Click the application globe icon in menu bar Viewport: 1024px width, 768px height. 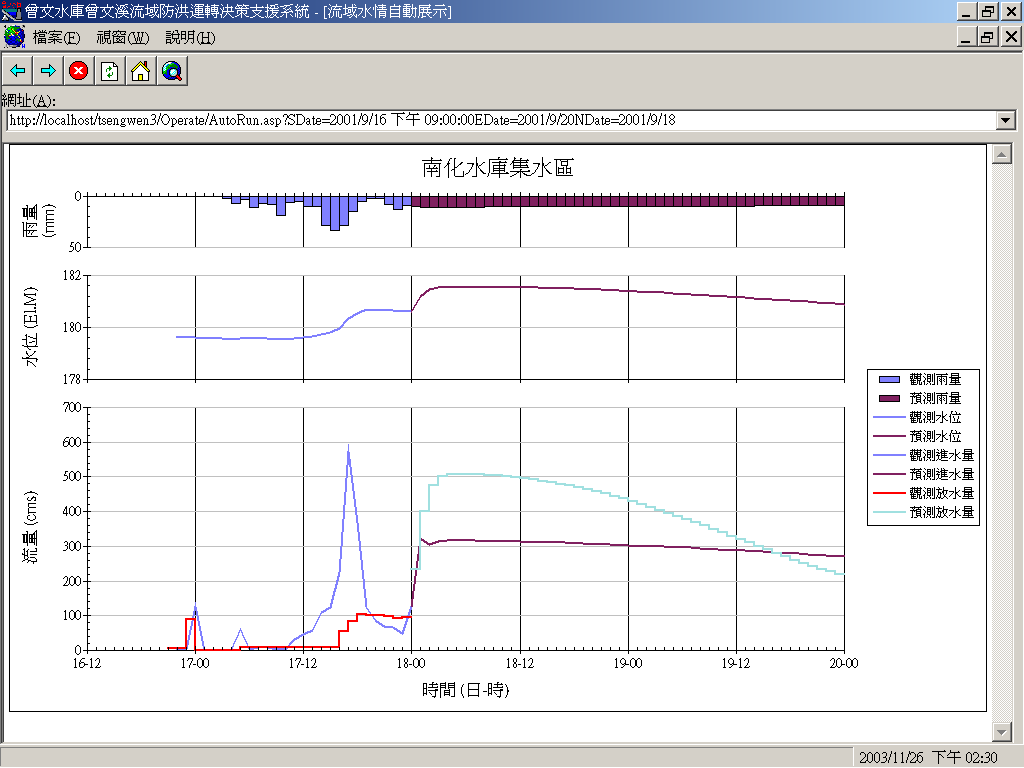(14, 37)
